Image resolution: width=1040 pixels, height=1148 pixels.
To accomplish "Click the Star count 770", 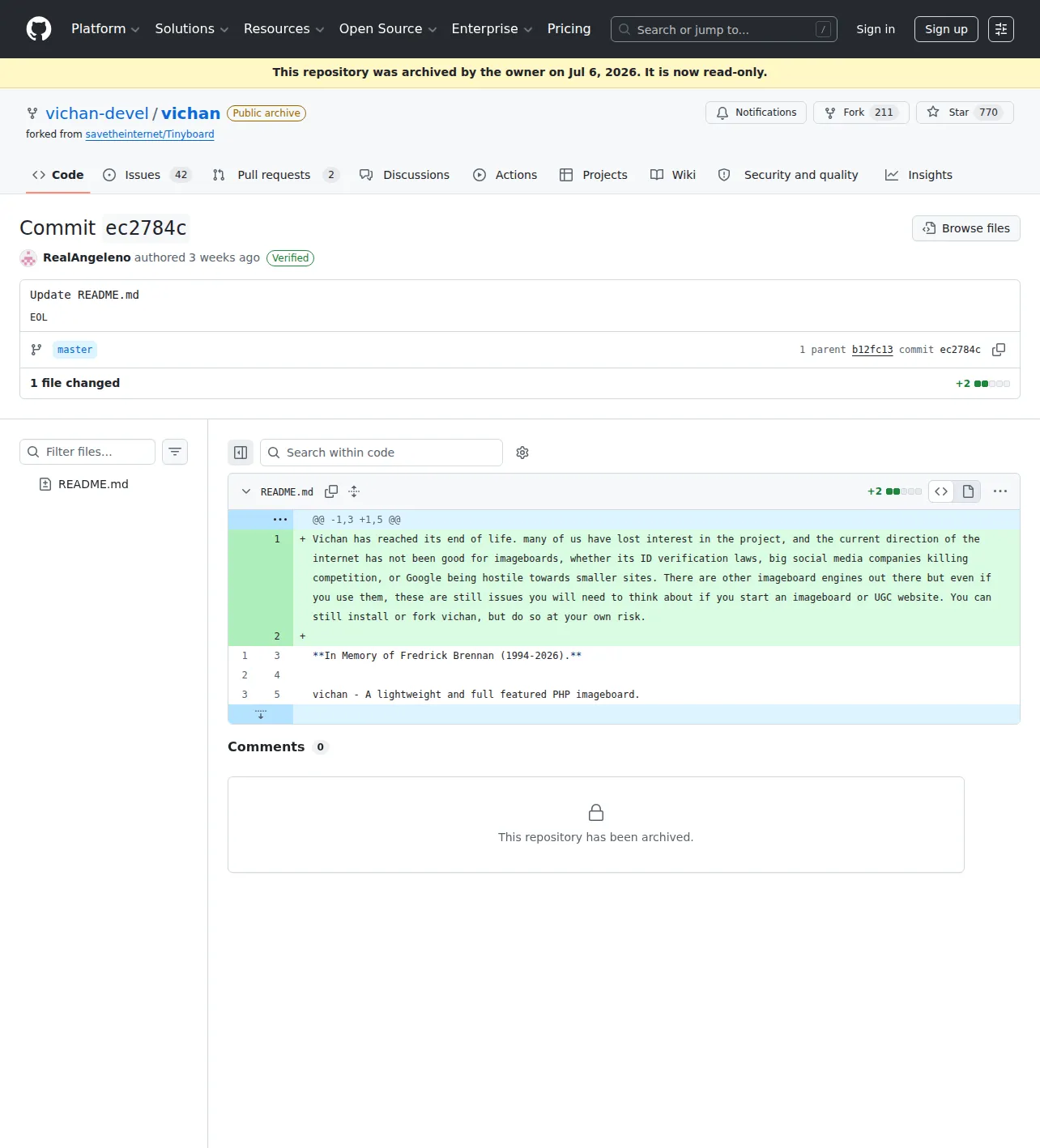I will (989, 113).
